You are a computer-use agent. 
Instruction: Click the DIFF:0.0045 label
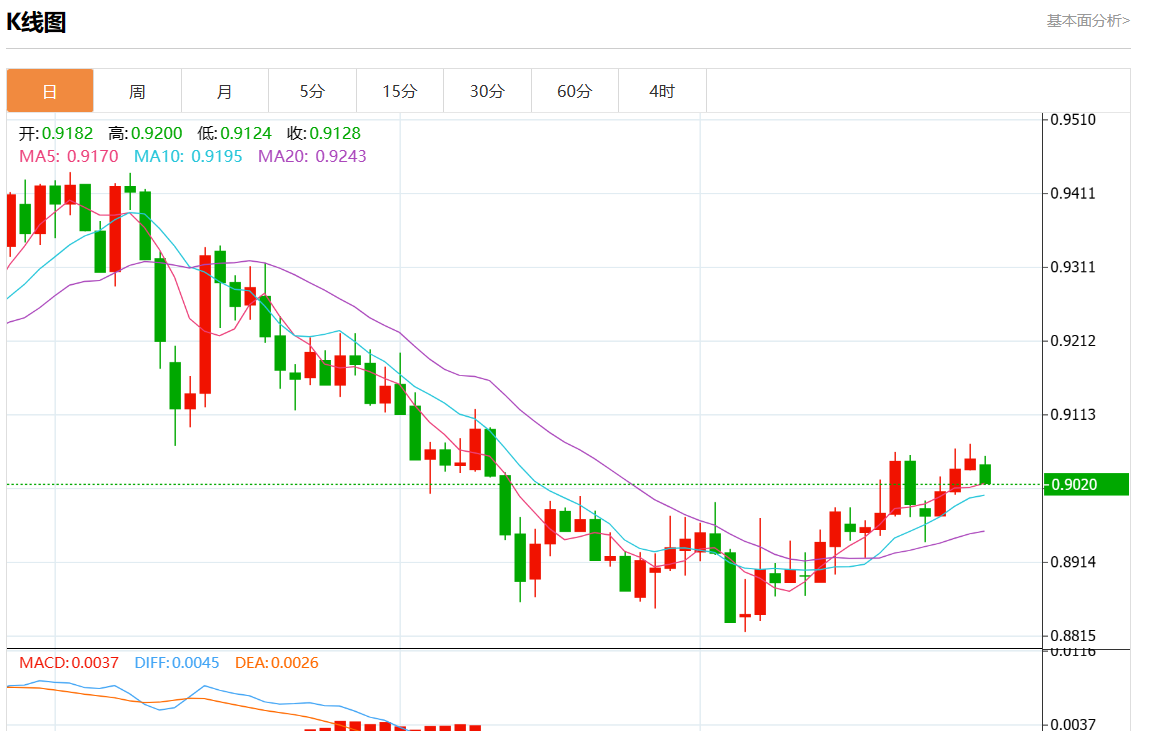(x=177, y=662)
